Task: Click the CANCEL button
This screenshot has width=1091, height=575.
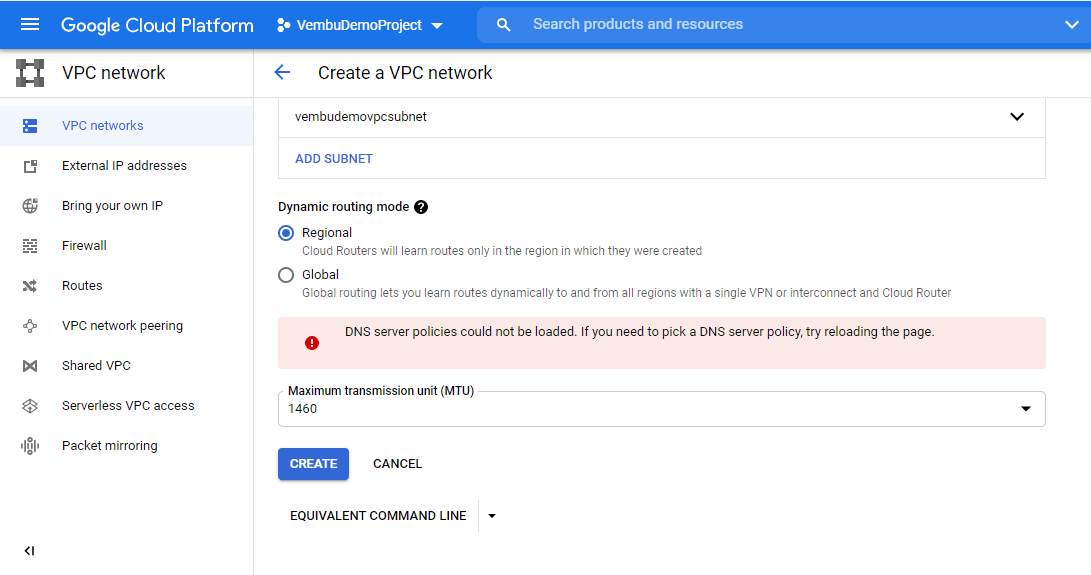Action: pos(397,464)
